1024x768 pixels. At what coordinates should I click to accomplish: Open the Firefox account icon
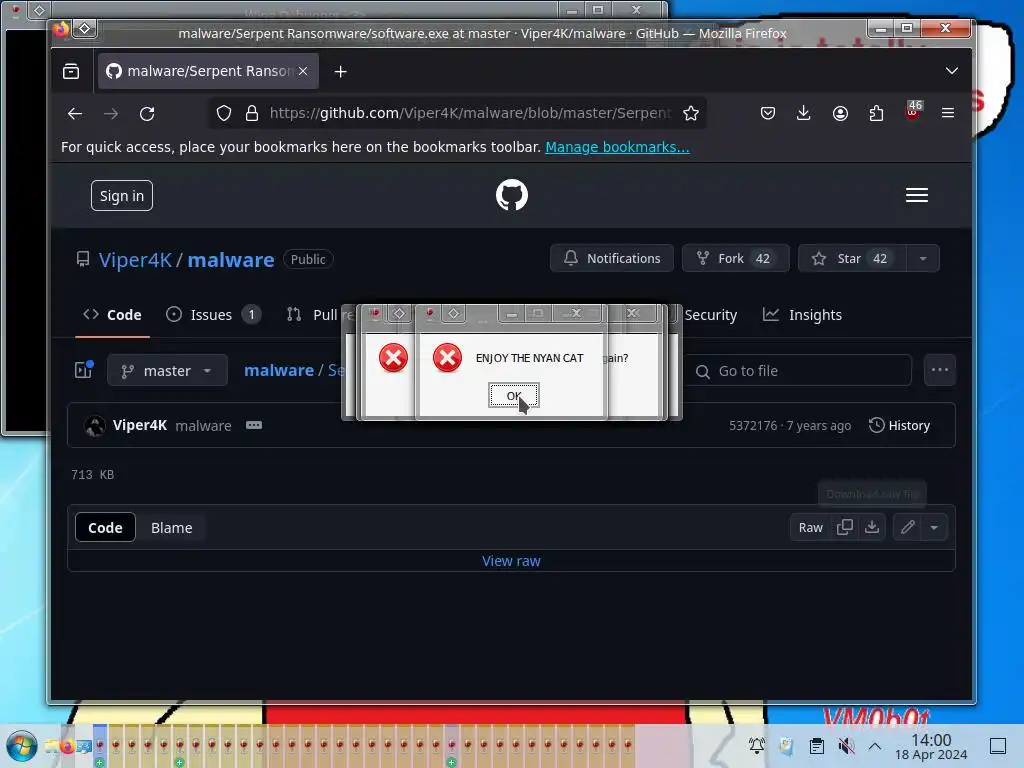click(840, 114)
